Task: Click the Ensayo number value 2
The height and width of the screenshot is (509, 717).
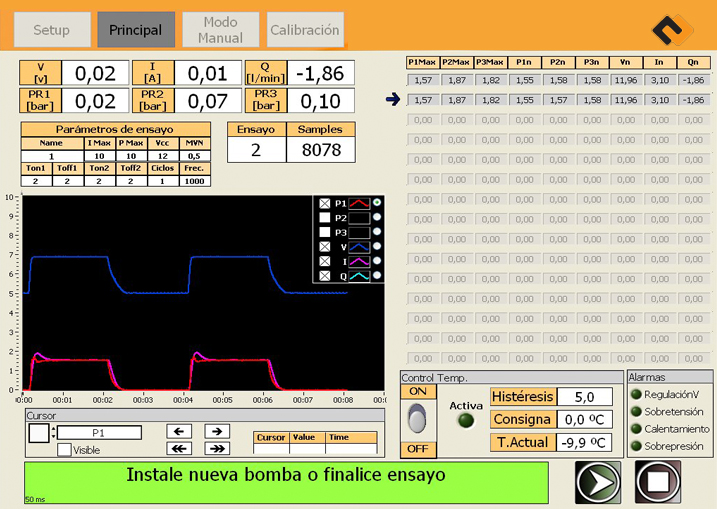Action: pyautogui.click(x=257, y=150)
